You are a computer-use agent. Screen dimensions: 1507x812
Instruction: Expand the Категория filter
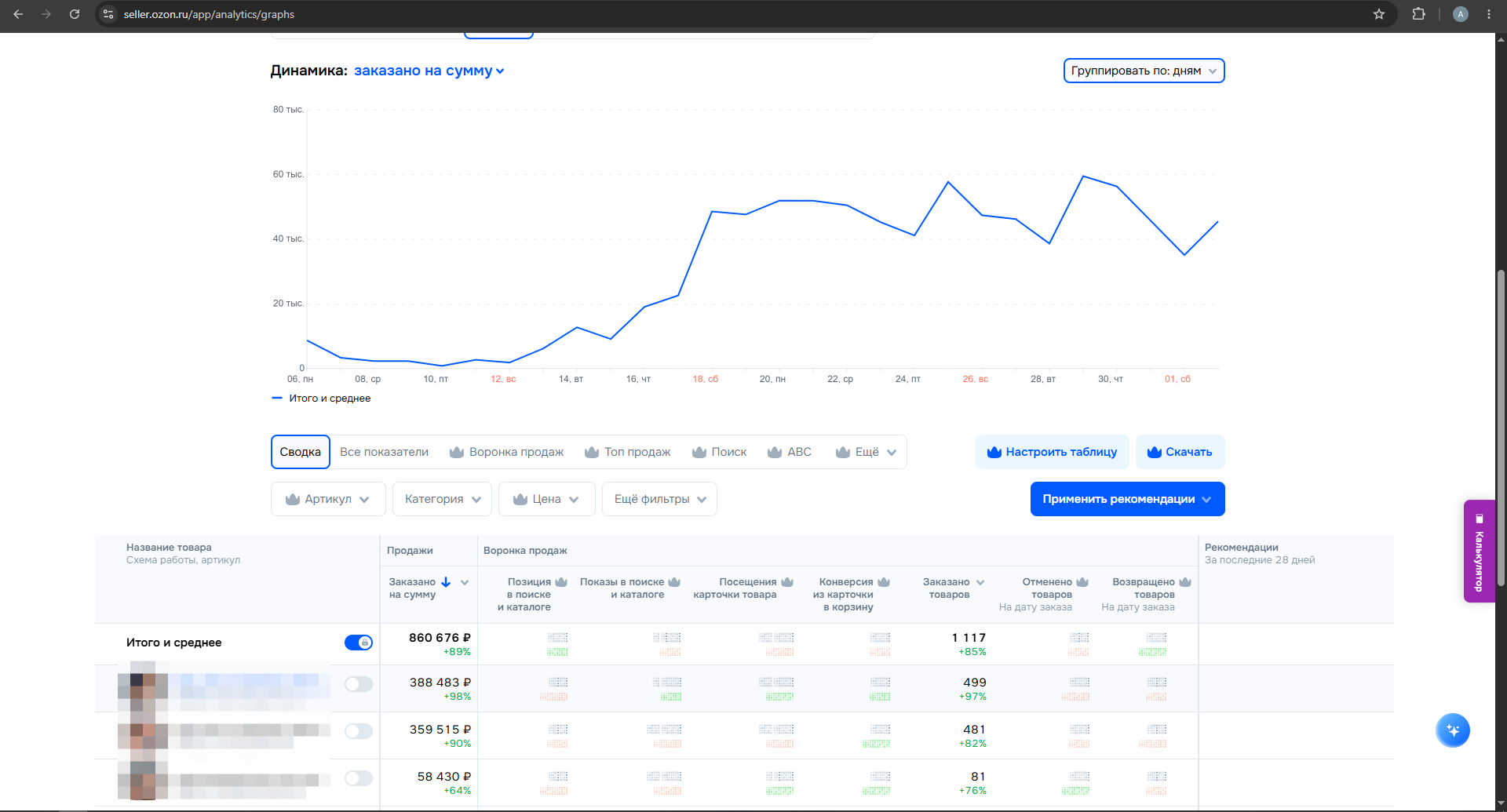click(443, 499)
